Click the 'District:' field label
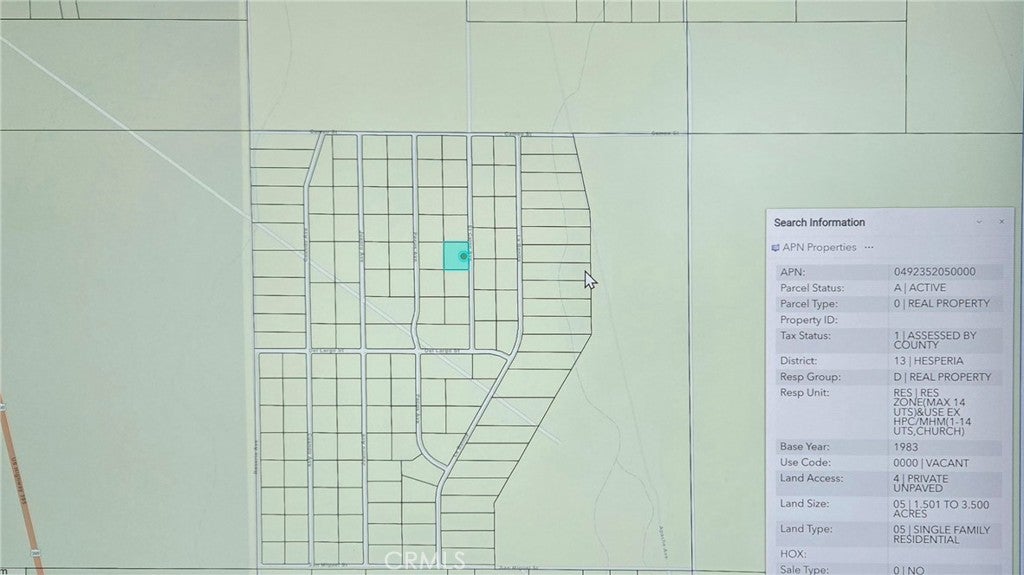The image size is (1024, 575). (x=798, y=361)
